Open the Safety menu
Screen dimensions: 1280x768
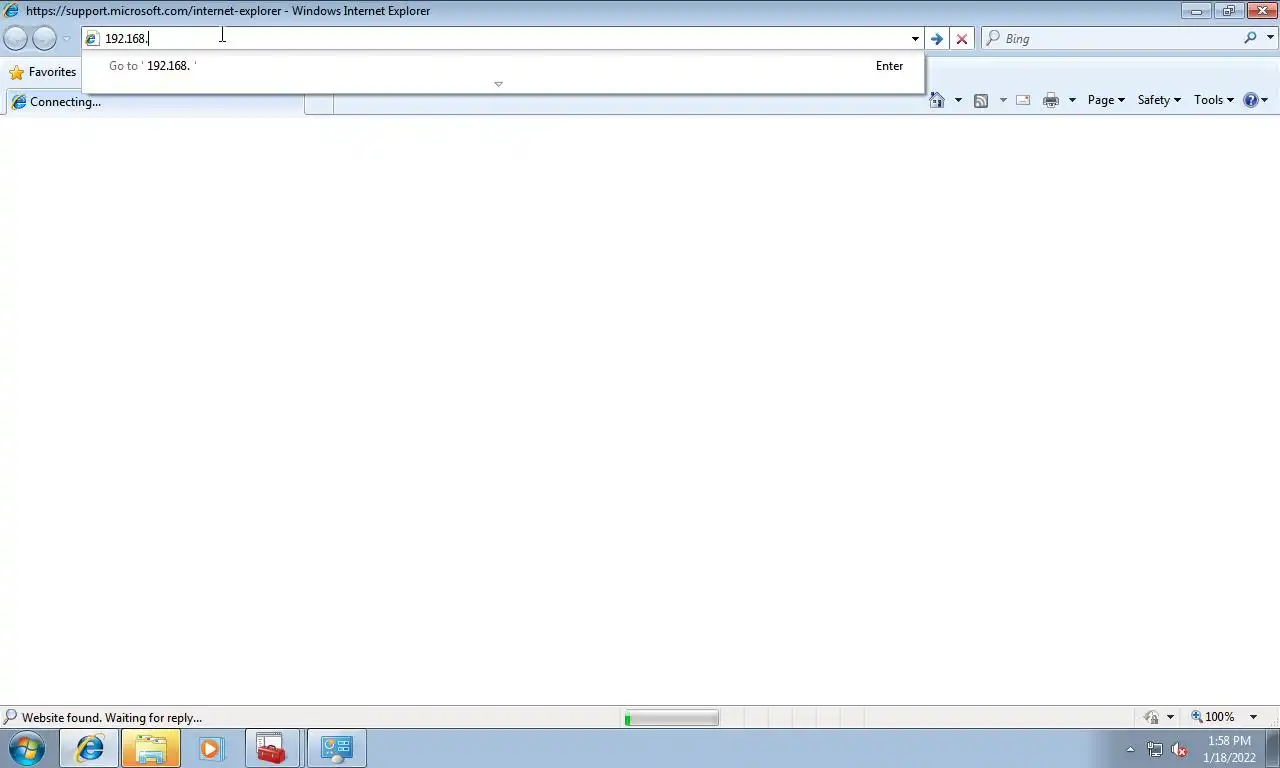coord(1159,100)
